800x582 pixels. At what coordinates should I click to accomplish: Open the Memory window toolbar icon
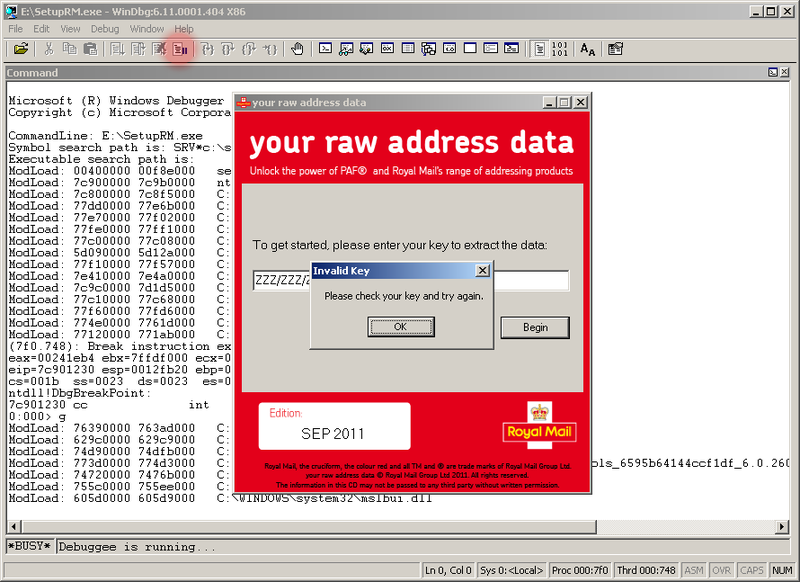click(408, 49)
